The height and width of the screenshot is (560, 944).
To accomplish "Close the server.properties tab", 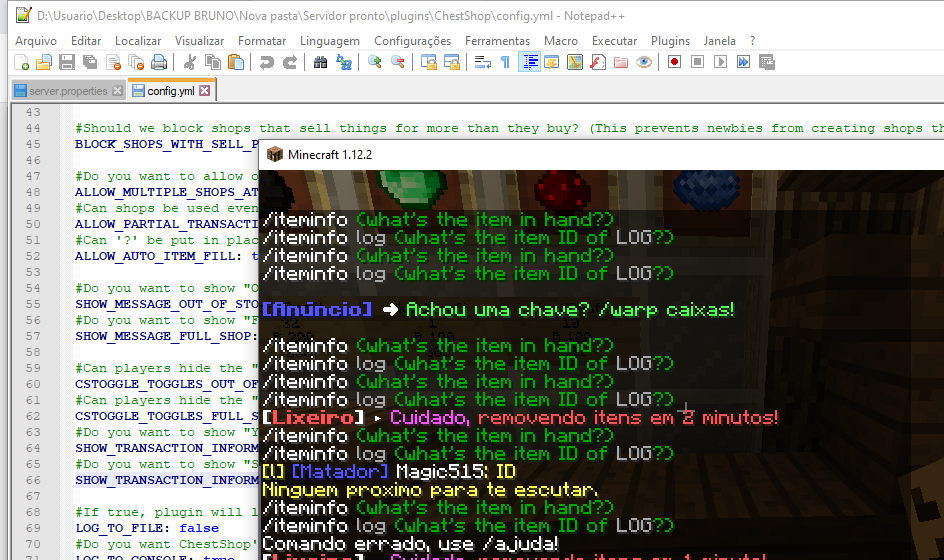I will tap(117, 91).
